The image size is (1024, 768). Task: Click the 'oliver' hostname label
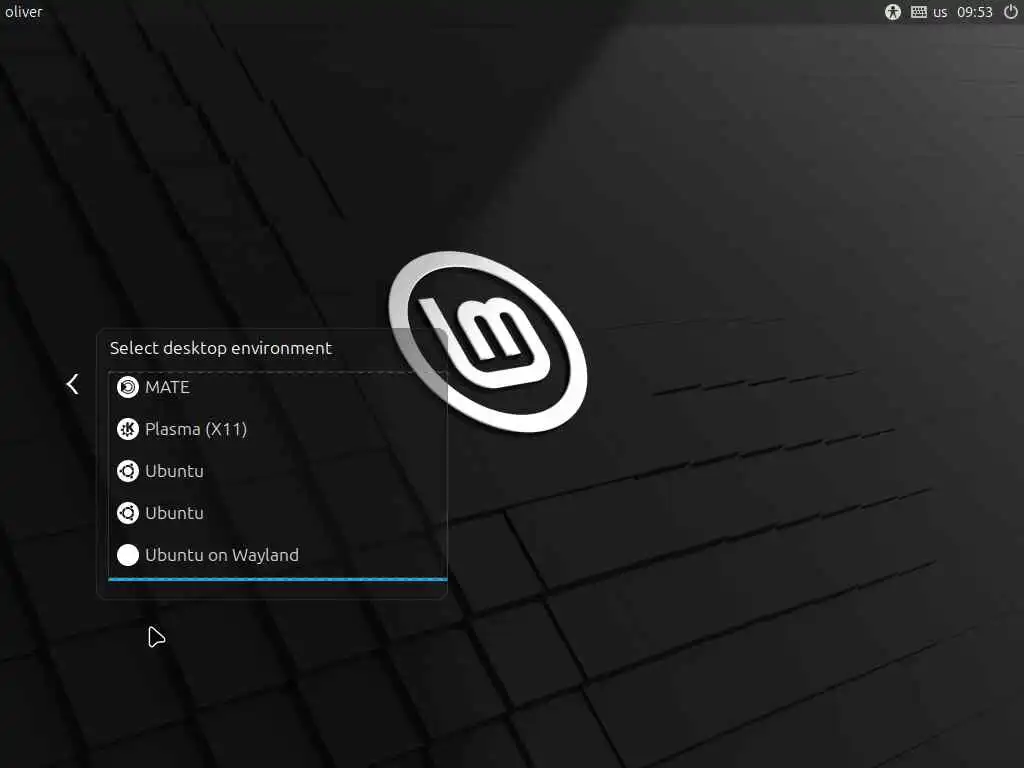[x=24, y=12]
